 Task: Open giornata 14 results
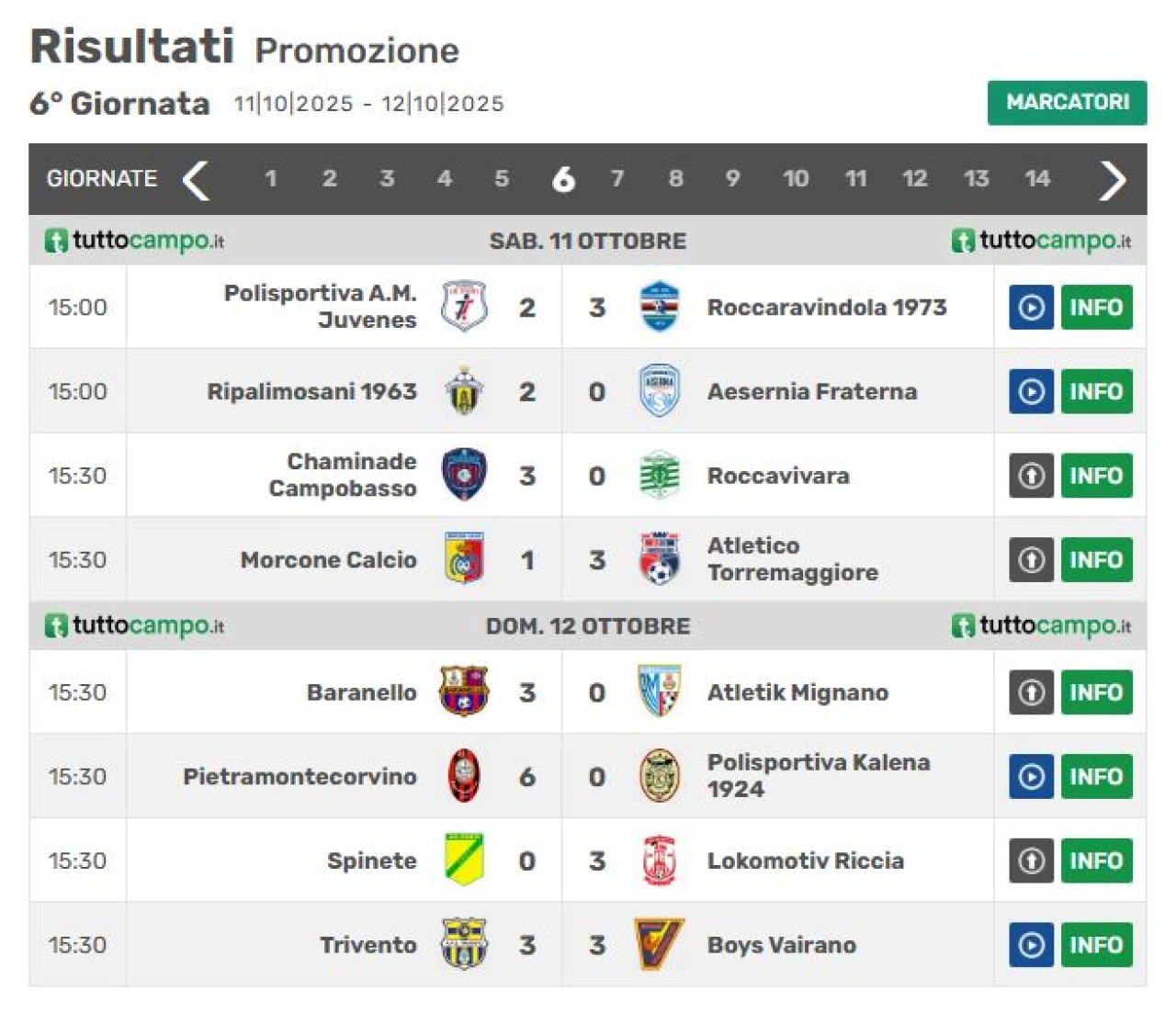point(1037,178)
